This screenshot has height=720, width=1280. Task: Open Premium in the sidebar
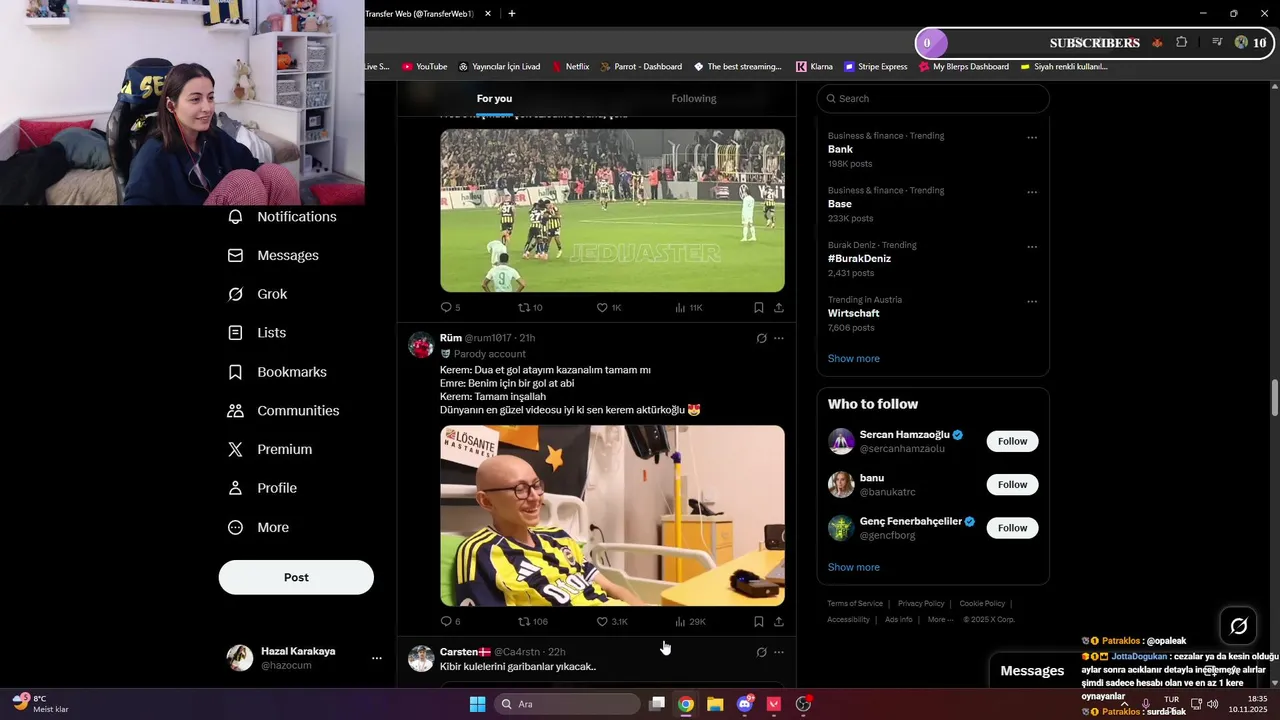[270, 450]
